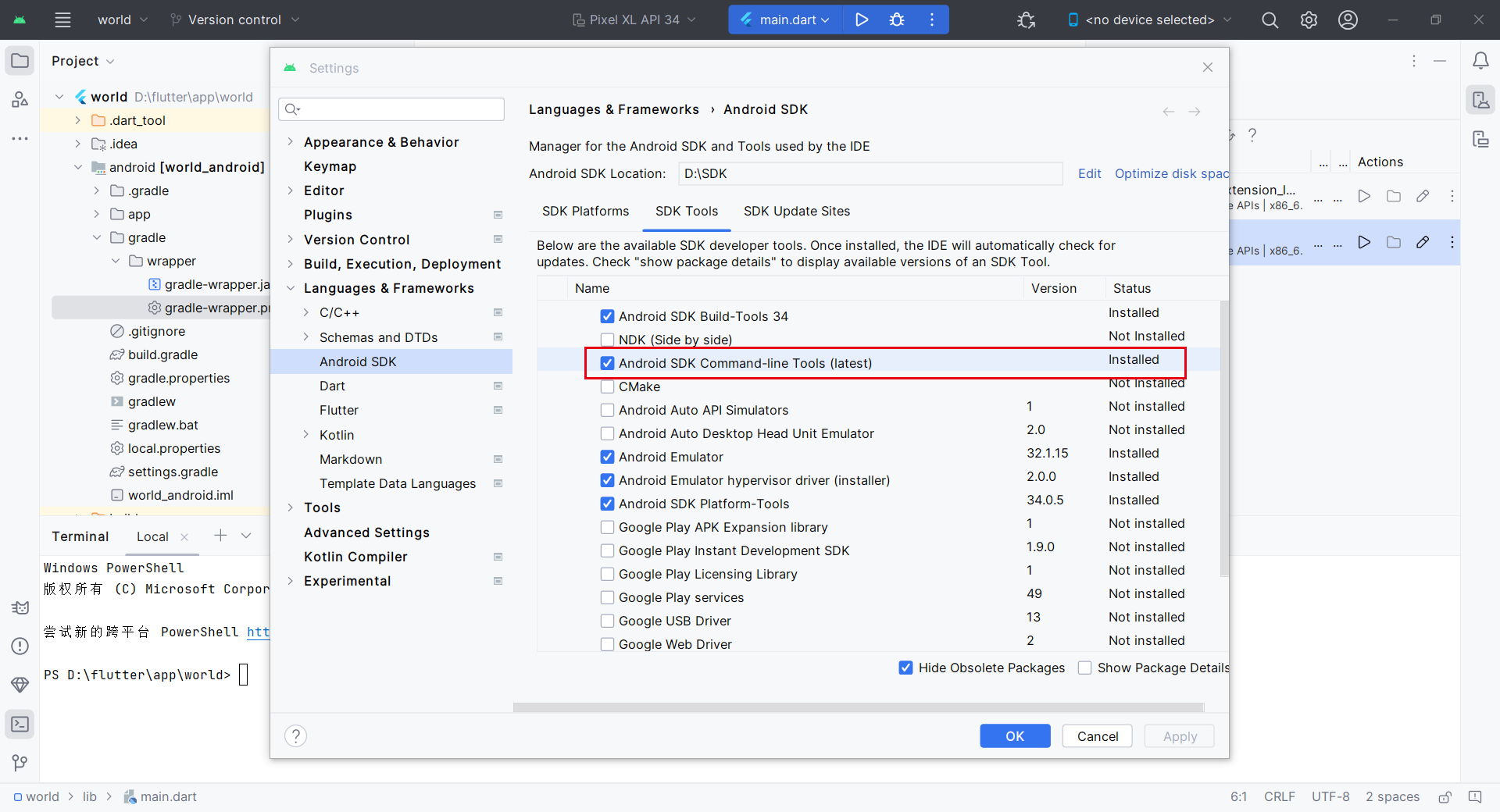Click OK in Settings dialog
This screenshot has height=812, width=1500.
point(1015,735)
